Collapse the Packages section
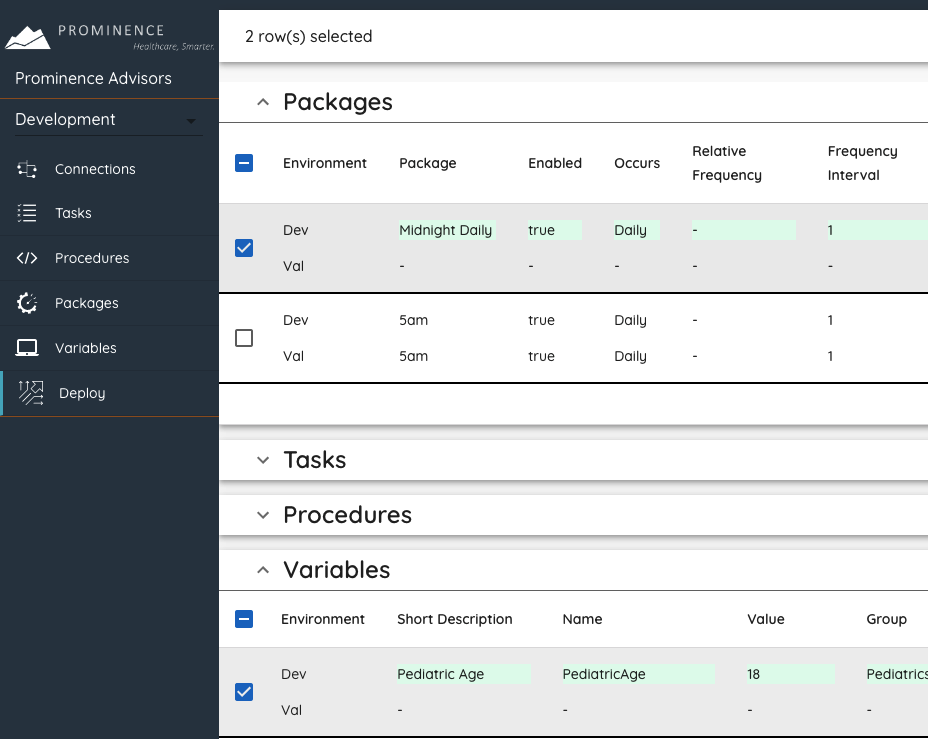Image resolution: width=928 pixels, height=739 pixels. pyautogui.click(x=263, y=102)
